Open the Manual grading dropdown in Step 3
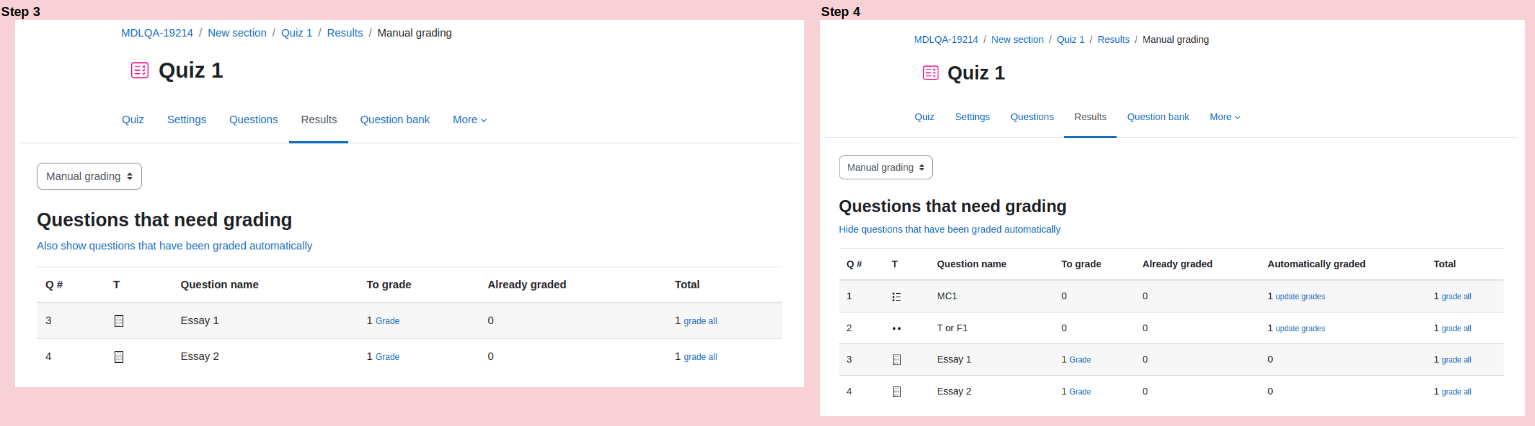Viewport: 1535px width, 426px height. [x=89, y=176]
